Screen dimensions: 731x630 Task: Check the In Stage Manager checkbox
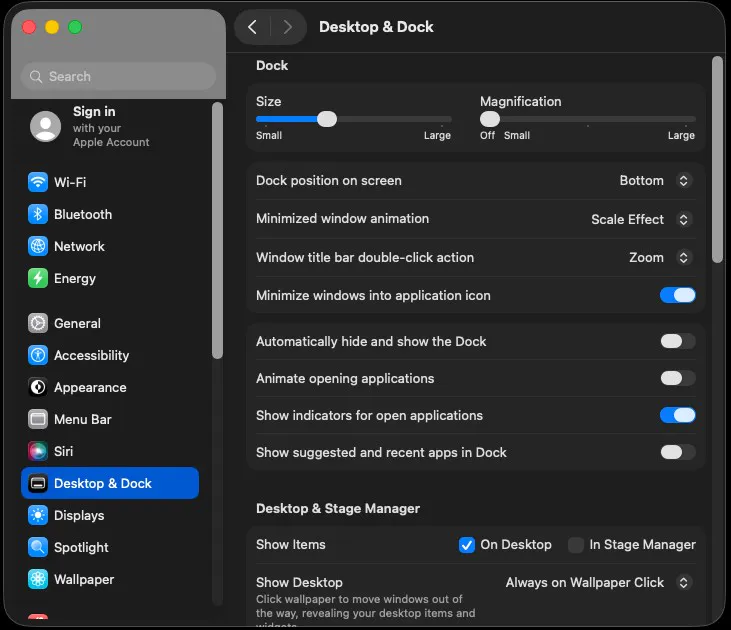576,545
